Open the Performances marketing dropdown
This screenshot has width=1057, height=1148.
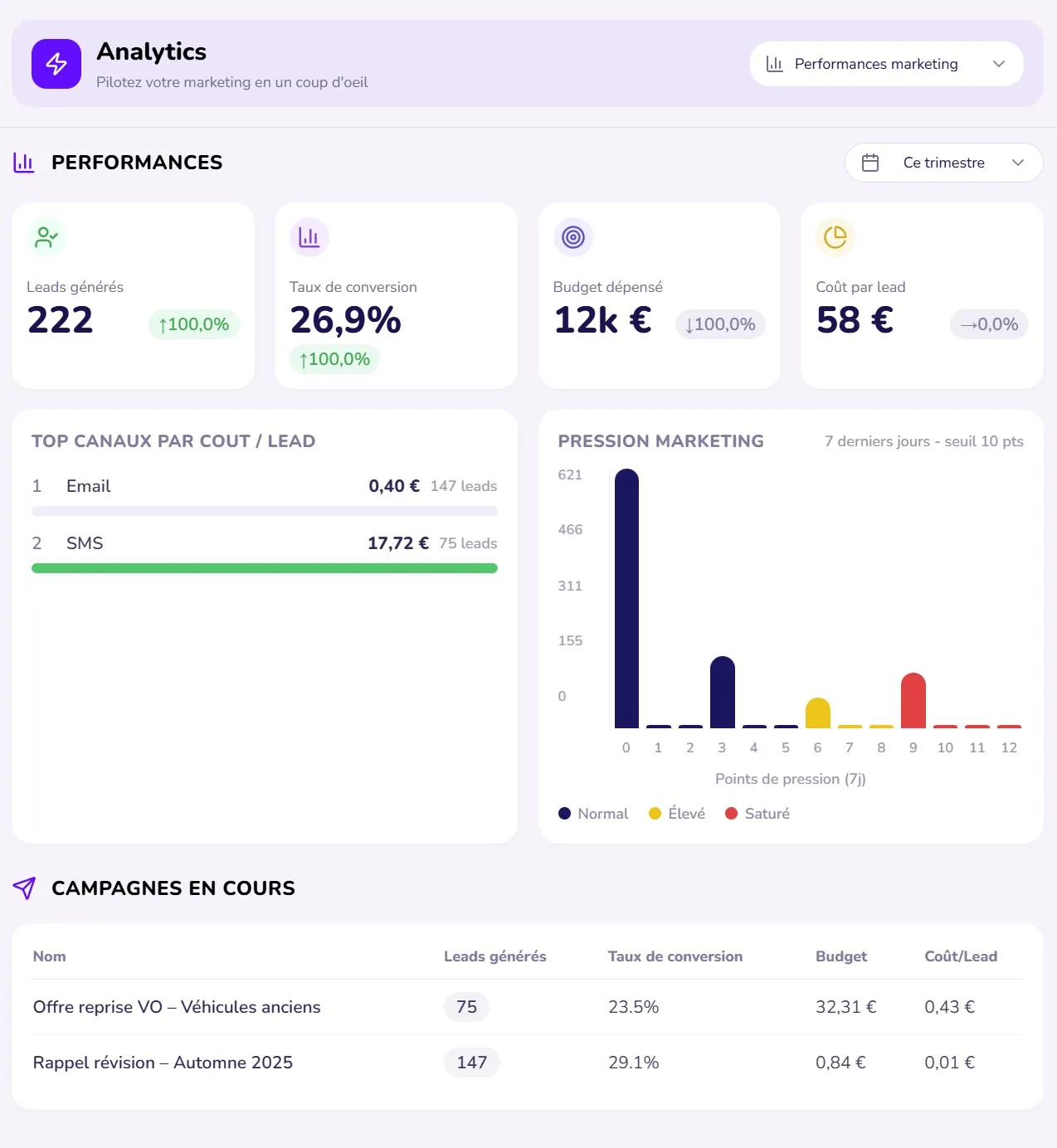point(886,64)
